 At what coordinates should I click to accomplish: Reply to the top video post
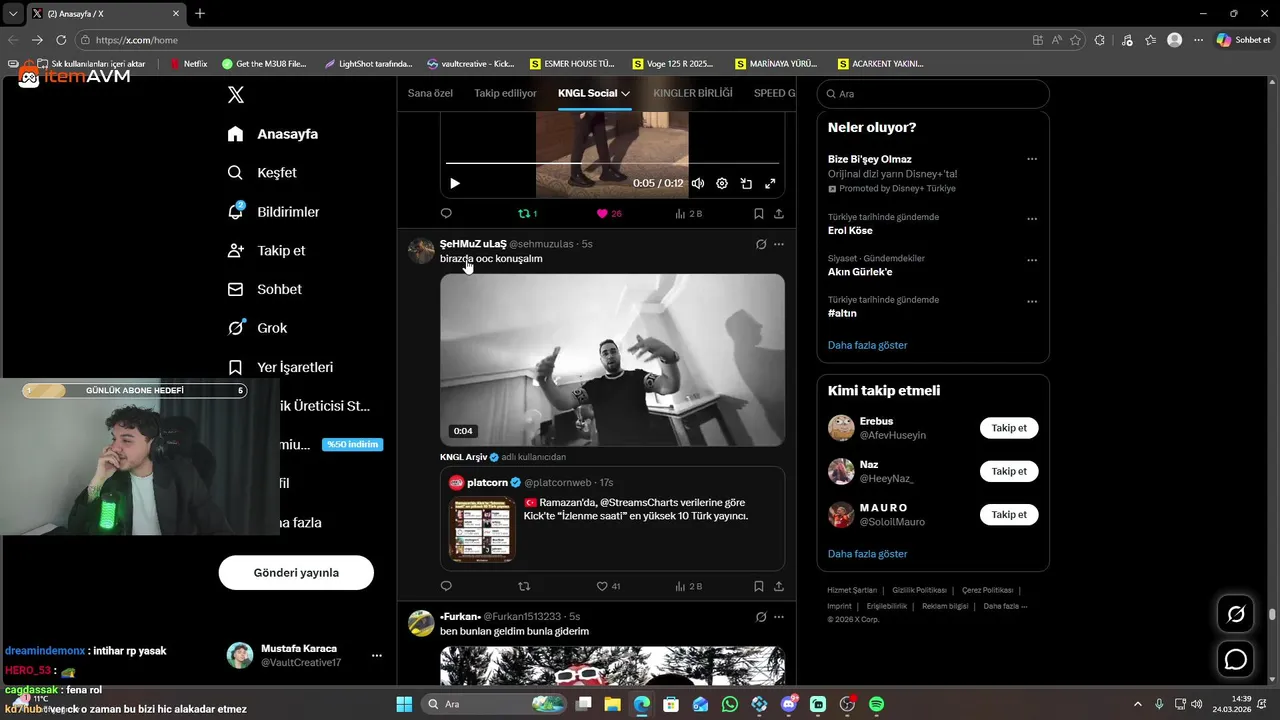pos(446,213)
